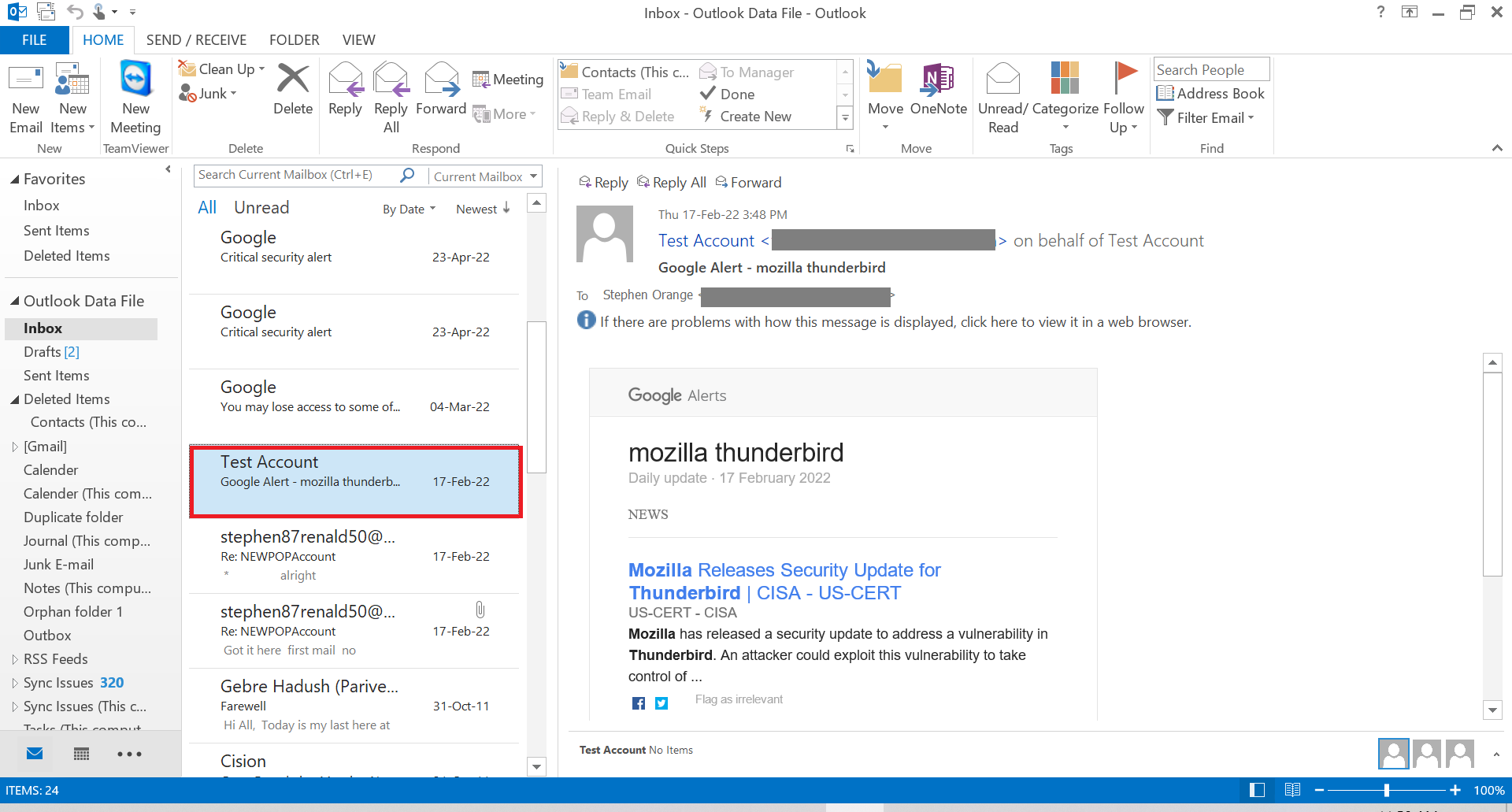Expand the Quick Steps gallery
1512x812 pixels.
[x=845, y=118]
